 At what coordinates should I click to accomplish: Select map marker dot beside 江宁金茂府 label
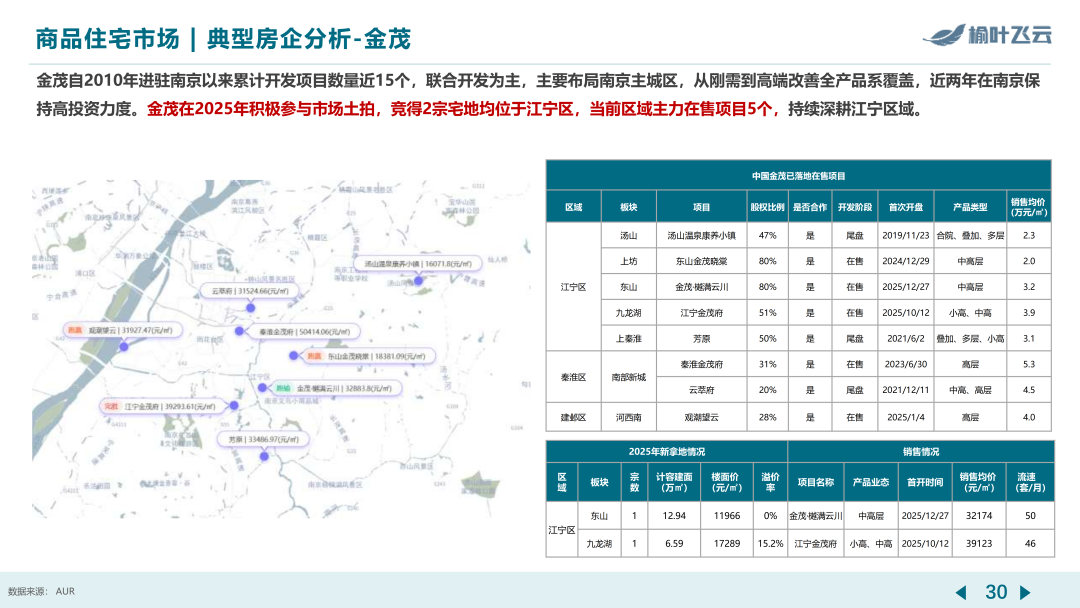234,406
